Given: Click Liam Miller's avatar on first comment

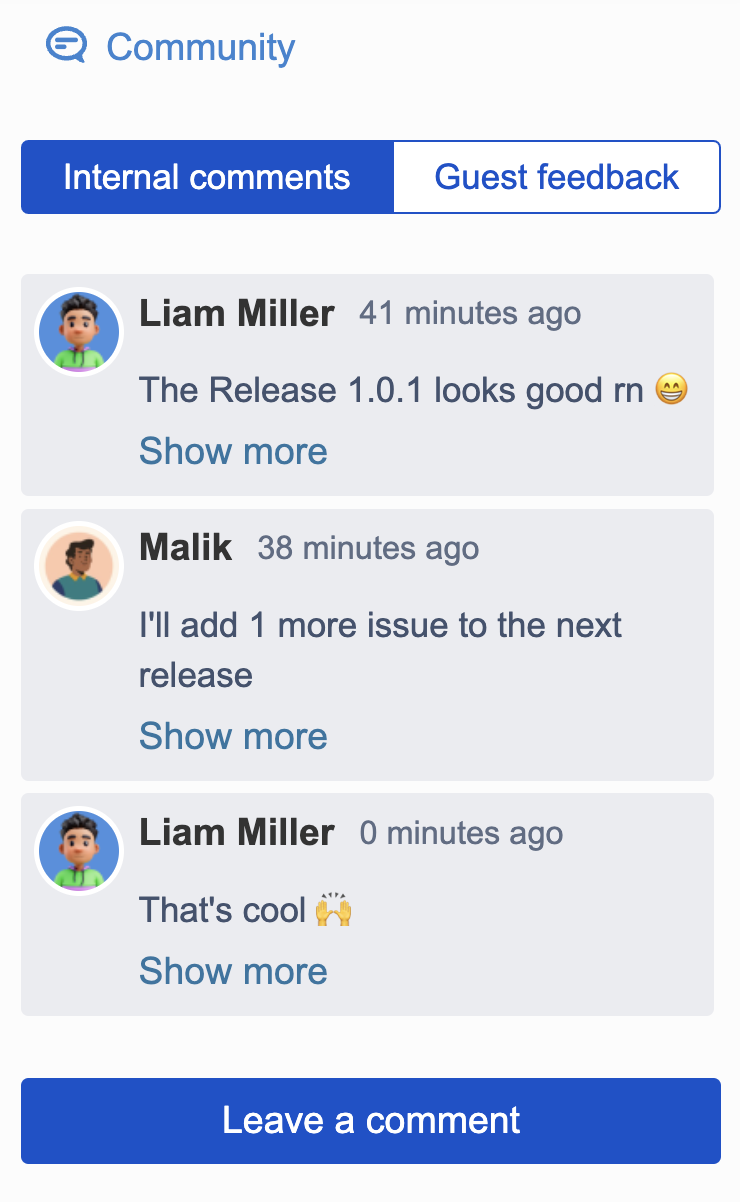Looking at the screenshot, I should click(x=79, y=332).
